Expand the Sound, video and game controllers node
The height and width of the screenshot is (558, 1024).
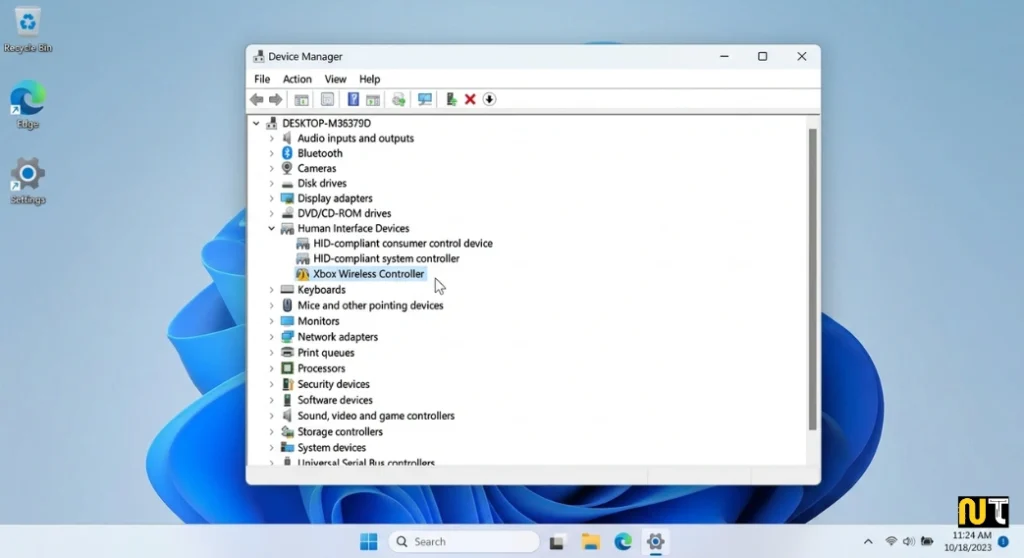click(x=271, y=416)
